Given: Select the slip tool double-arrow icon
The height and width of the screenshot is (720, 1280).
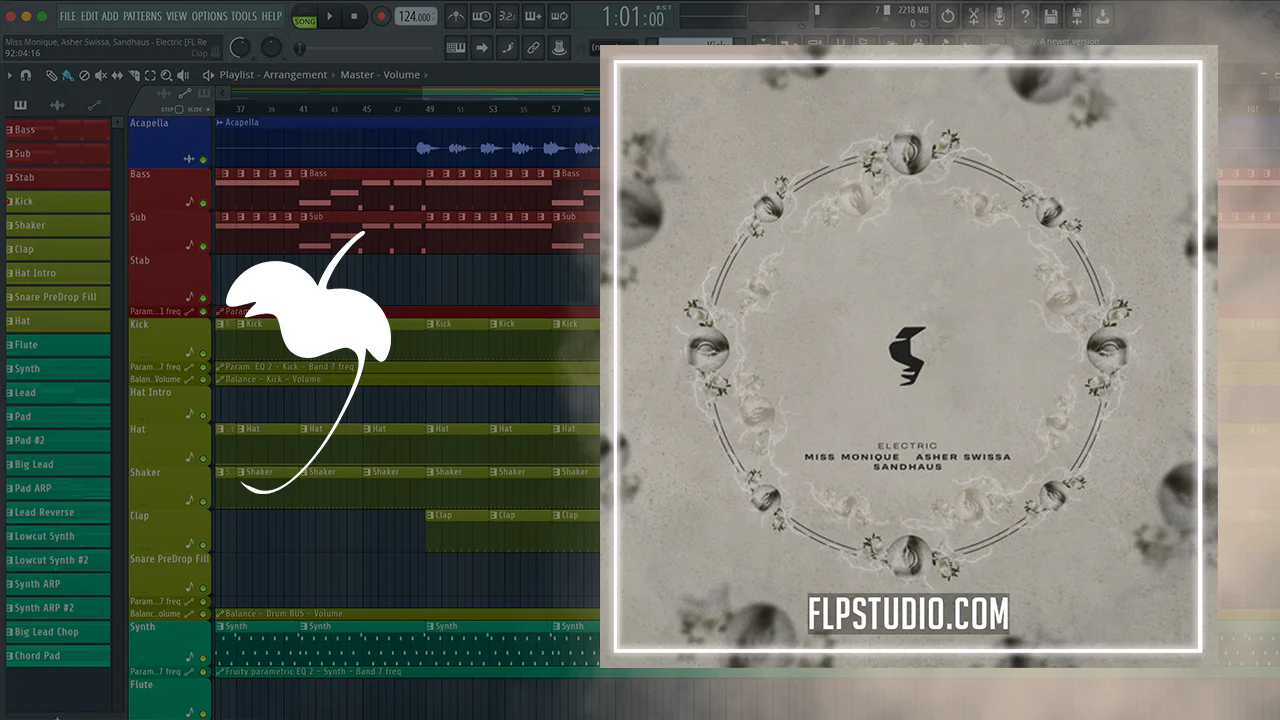Looking at the screenshot, I should pos(117,75).
